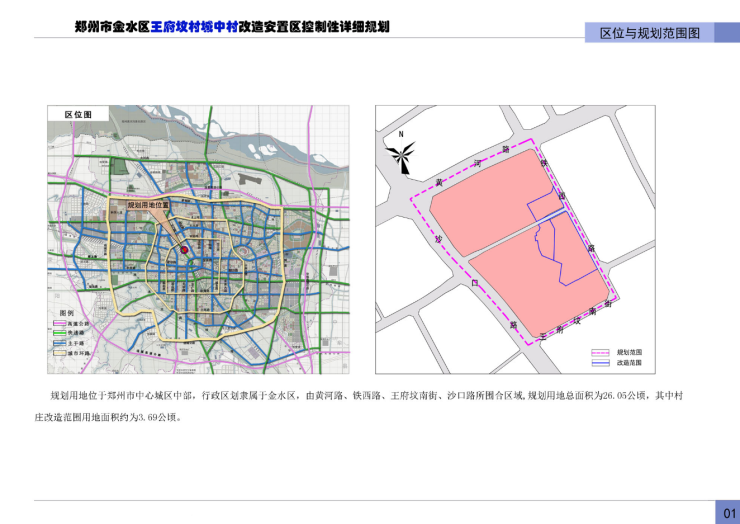Click the 铁 character of the road label

point(544,163)
